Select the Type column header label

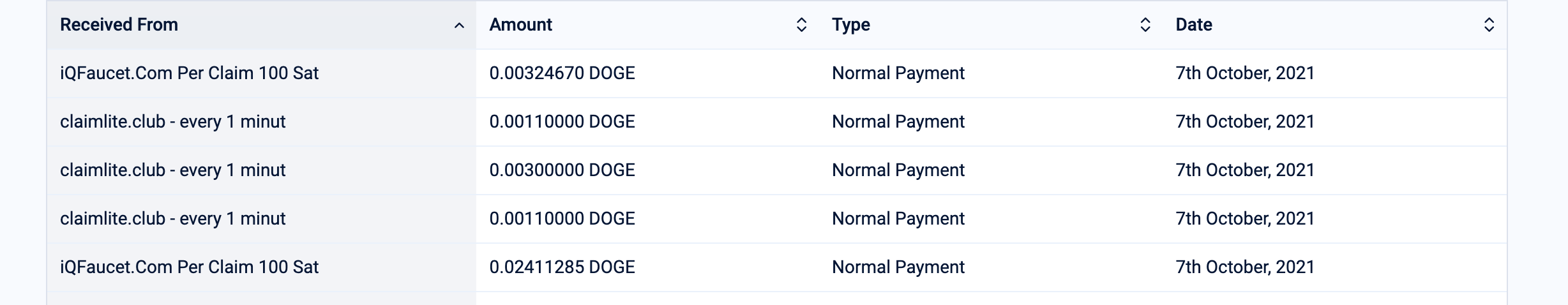pos(850,25)
